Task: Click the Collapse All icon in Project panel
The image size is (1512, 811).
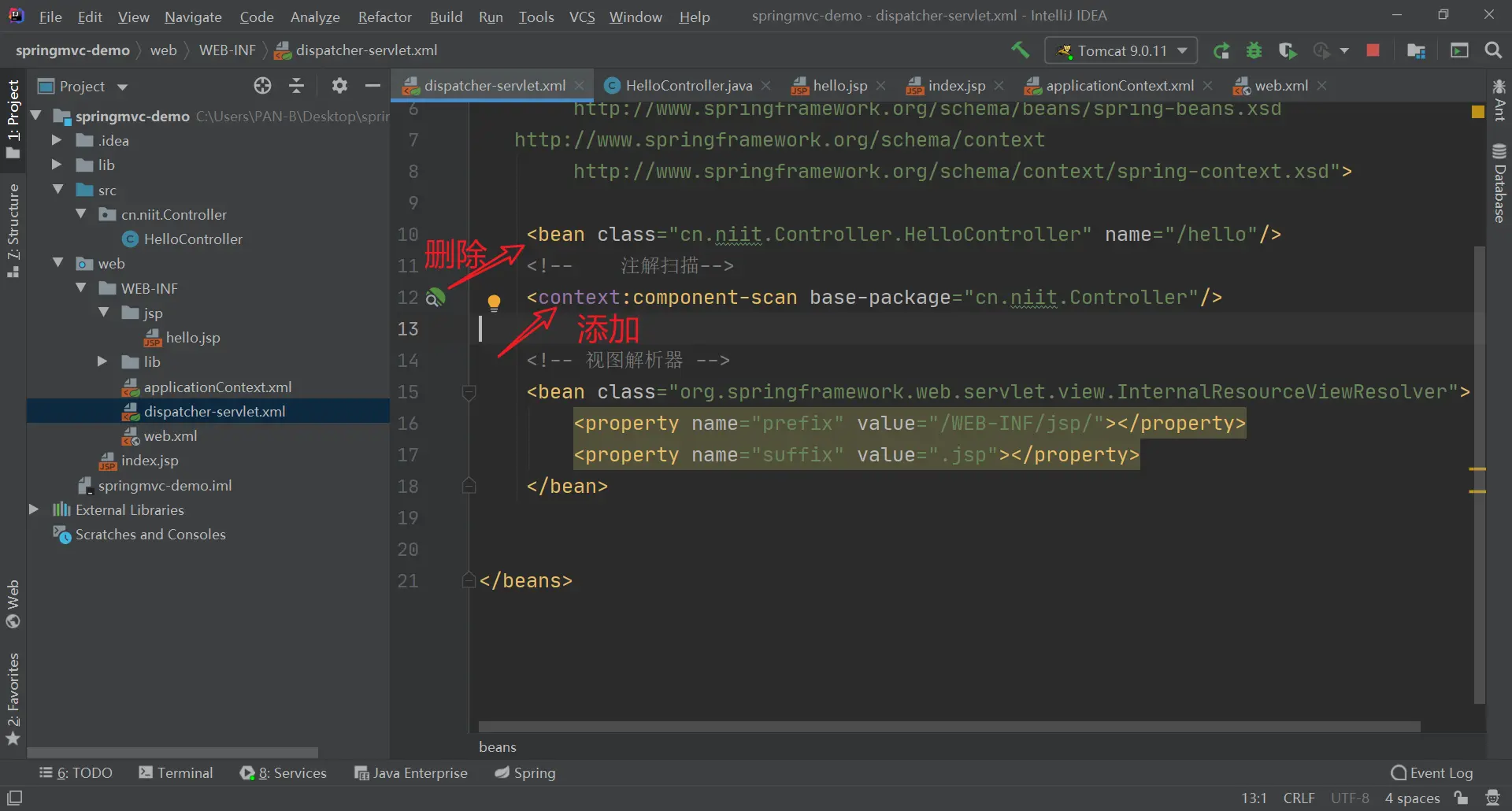Action: pos(297,86)
